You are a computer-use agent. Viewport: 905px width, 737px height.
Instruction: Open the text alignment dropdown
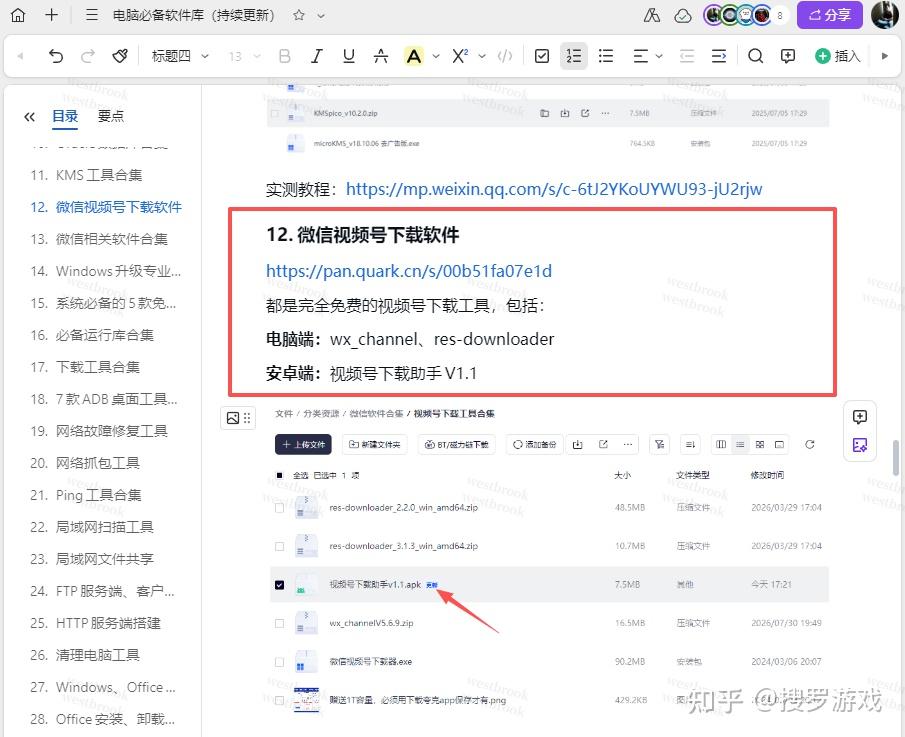[647, 56]
